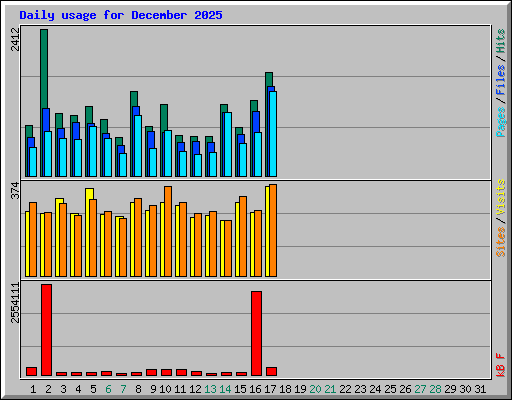Viewport: 512px width, 400px height.
Task: Click the day 29 axis label
Action: click(x=450, y=389)
